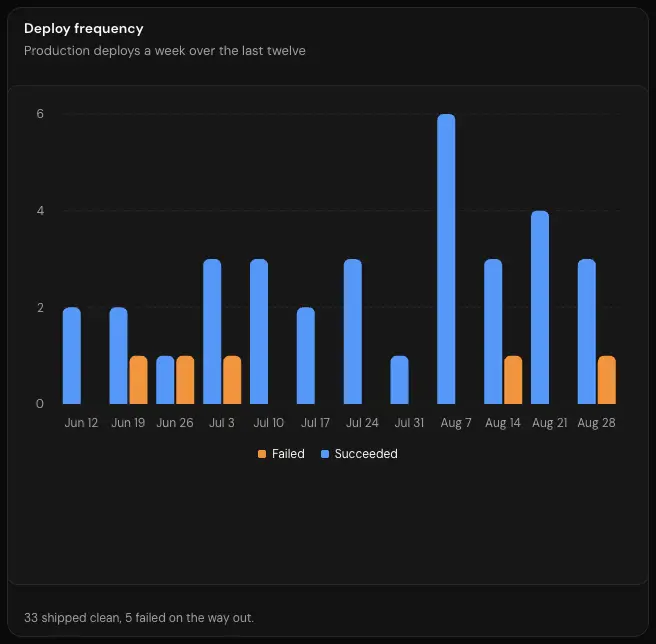This screenshot has width=656, height=644.
Task: Select the Aug 21 succeeded bar
Action: (x=540, y=308)
